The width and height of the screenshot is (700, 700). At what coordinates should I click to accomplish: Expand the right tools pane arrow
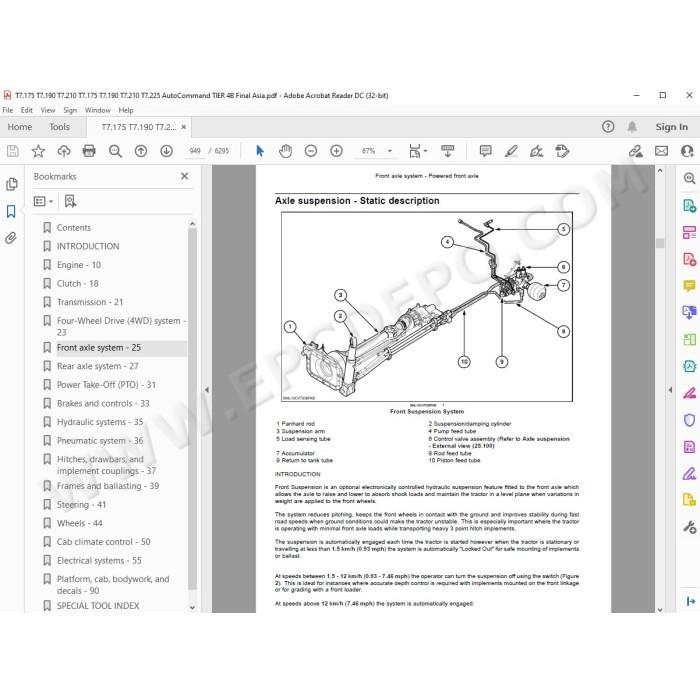(670, 390)
